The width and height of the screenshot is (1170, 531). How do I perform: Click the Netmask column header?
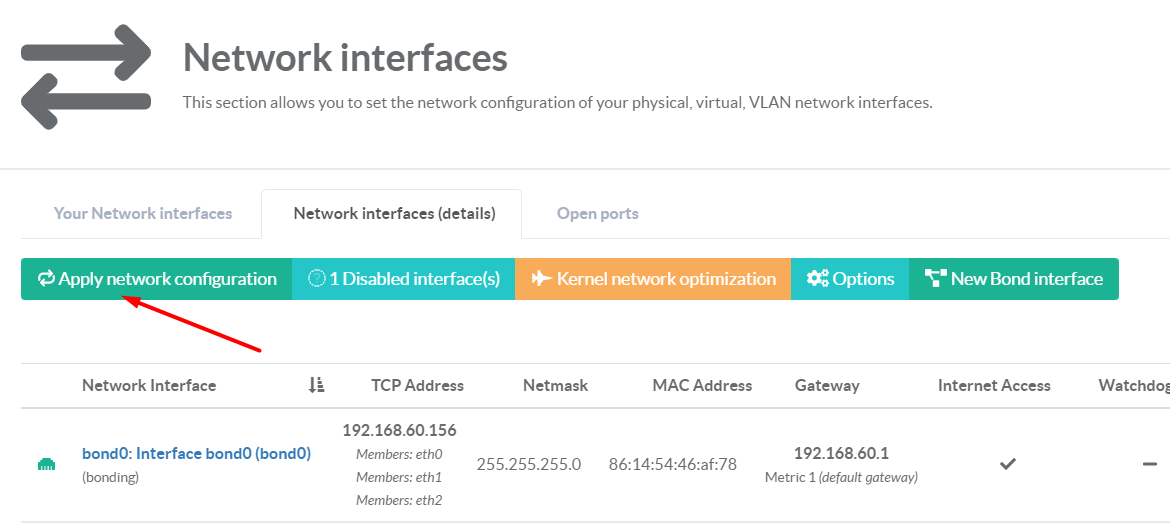[x=555, y=385]
